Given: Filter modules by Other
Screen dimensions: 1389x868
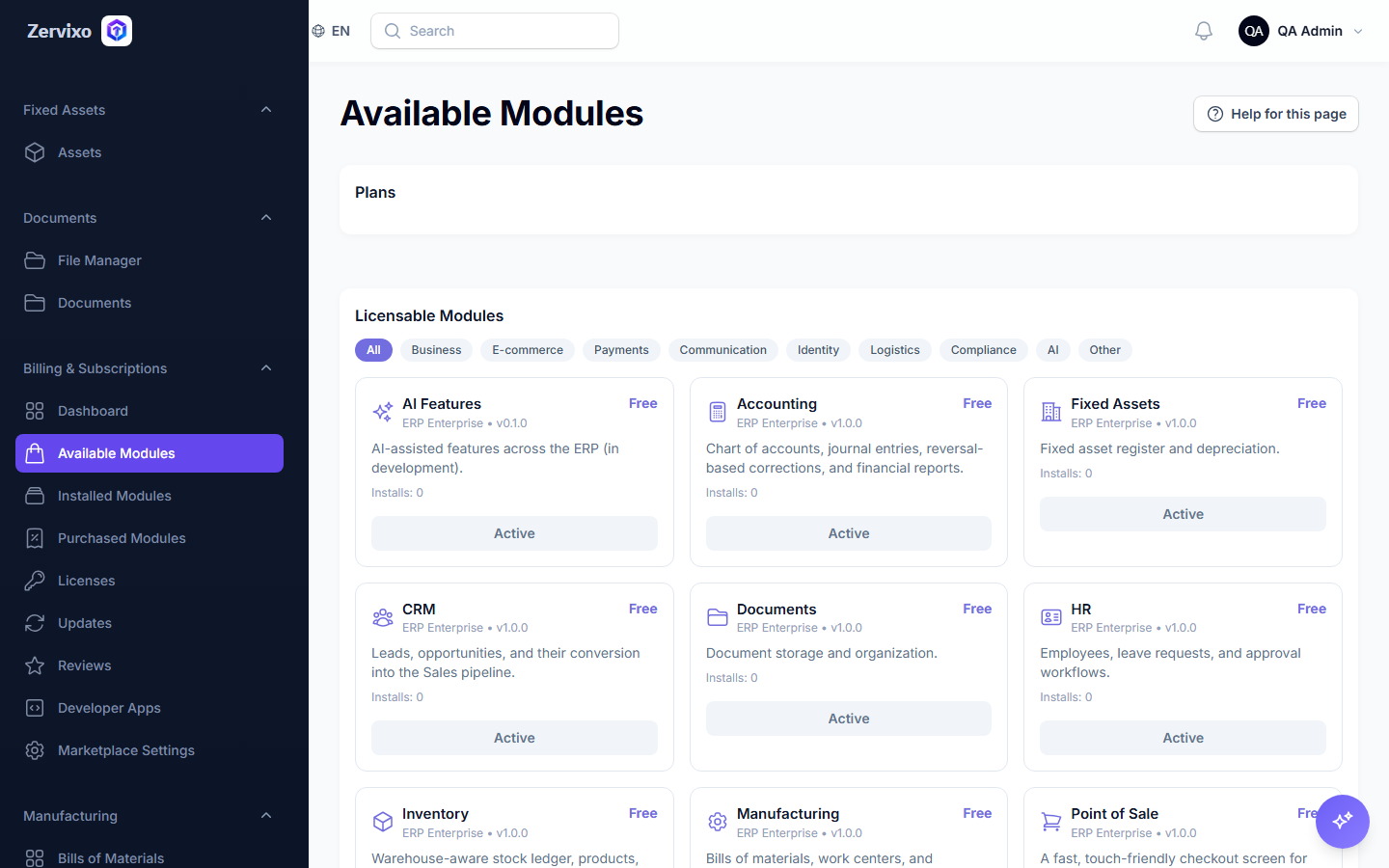Looking at the screenshot, I should point(1105,350).
